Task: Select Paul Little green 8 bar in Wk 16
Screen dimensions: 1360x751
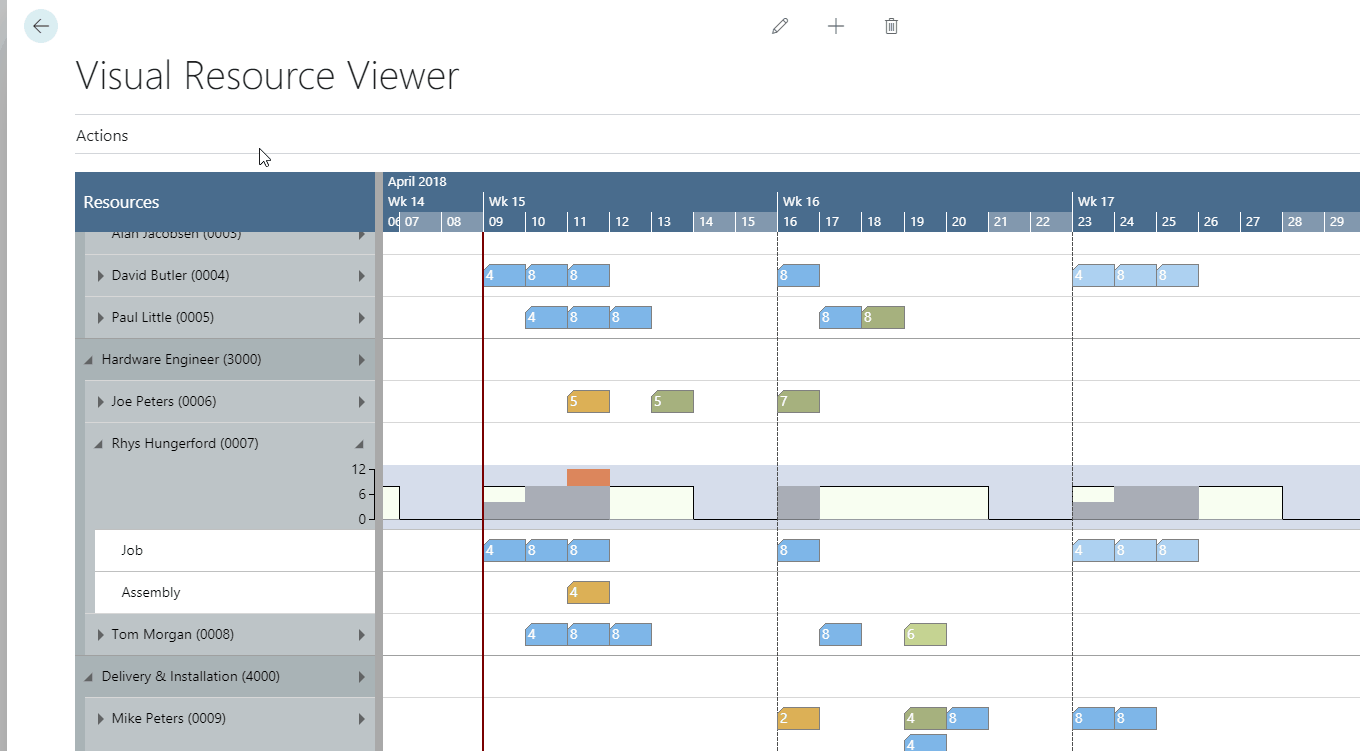Action: click(883, 318)
